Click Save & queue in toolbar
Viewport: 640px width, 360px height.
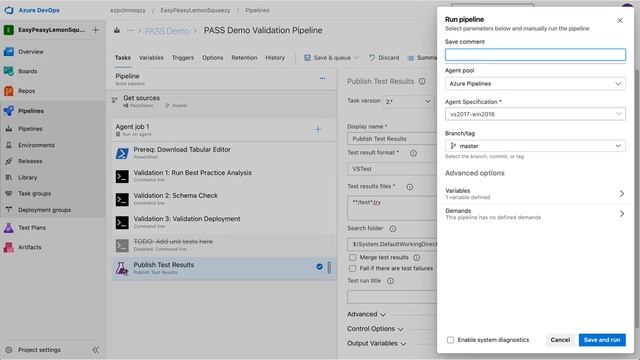click(331, 58)
